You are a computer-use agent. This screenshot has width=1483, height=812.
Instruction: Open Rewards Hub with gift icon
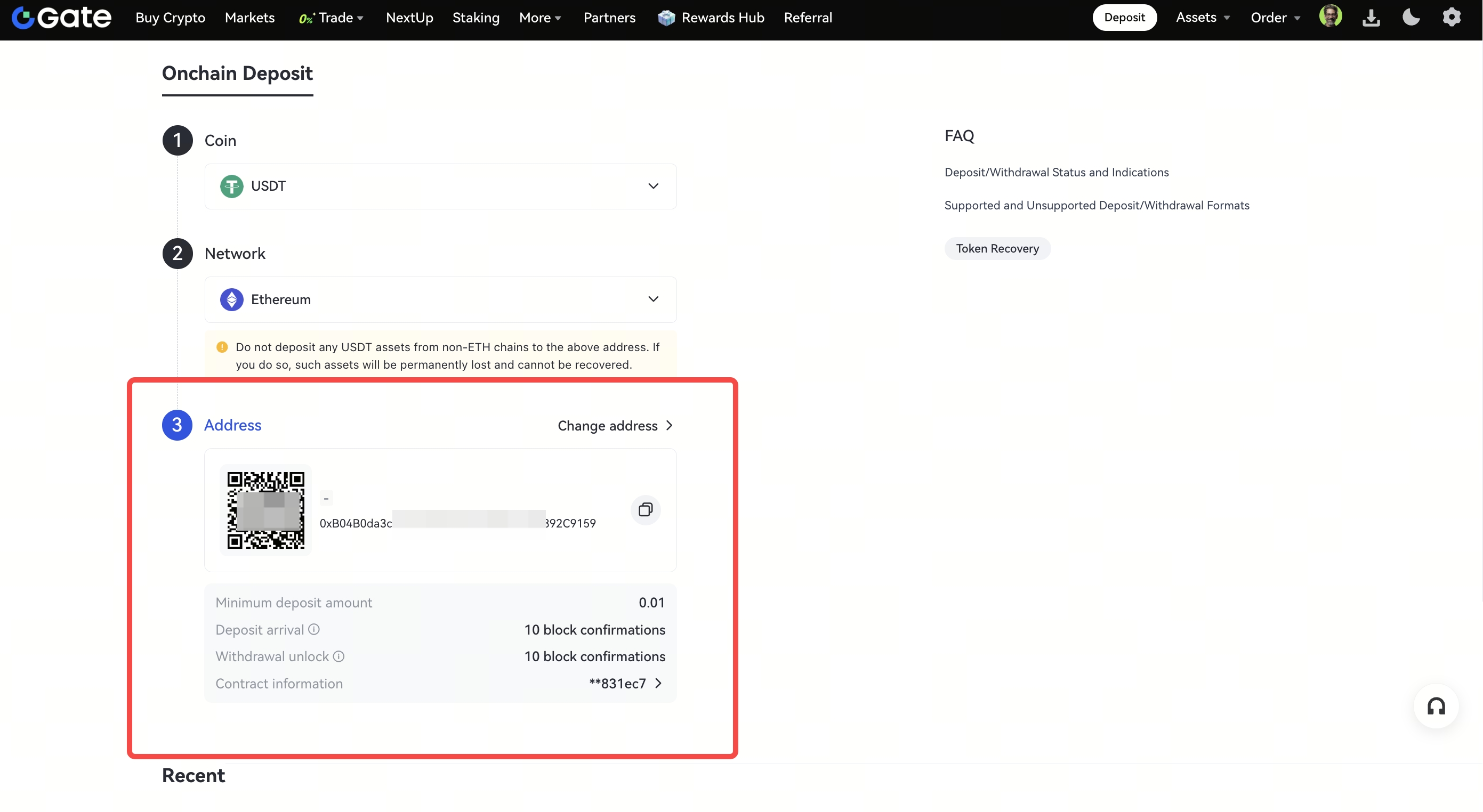point(711,17)
